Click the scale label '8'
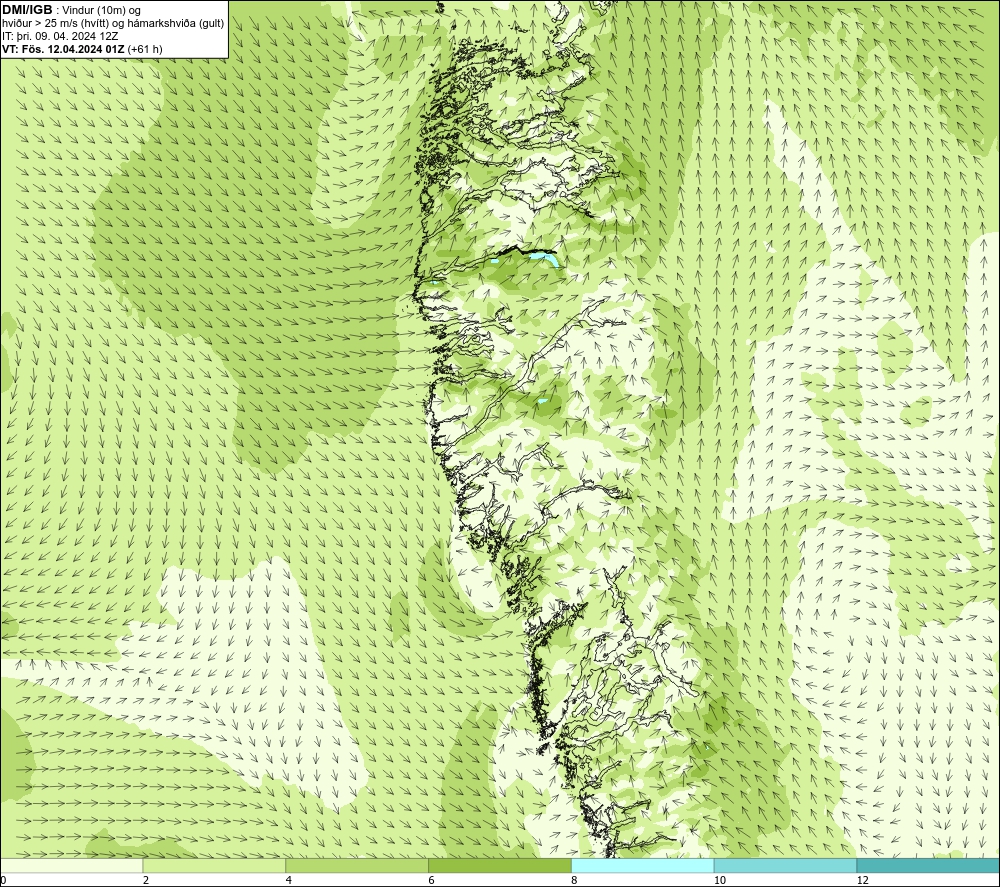 pyautogui.click(x=575, y=881)
